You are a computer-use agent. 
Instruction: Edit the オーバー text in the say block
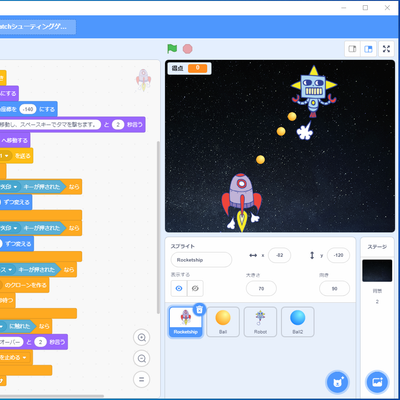[11, 342]
